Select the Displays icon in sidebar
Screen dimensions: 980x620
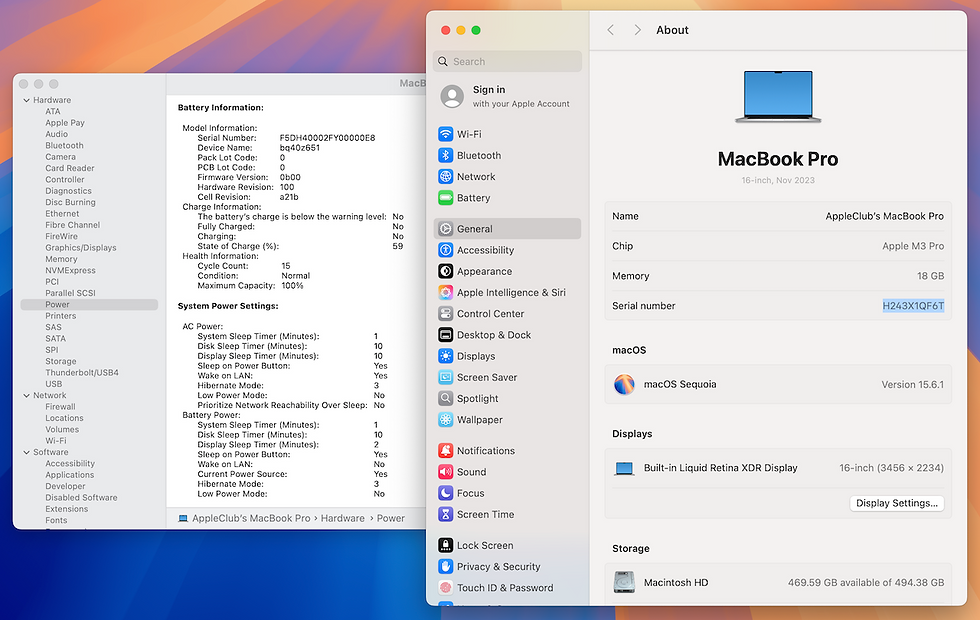point(445,356)
